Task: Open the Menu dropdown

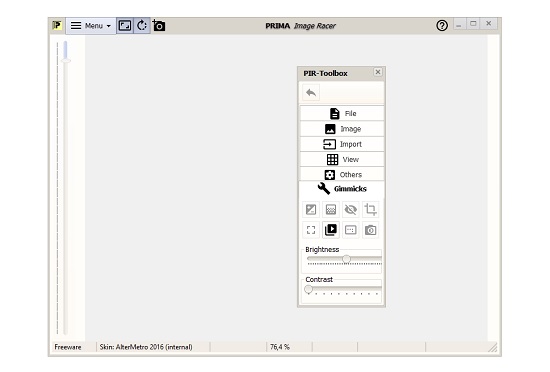Action: coord(90,26)
